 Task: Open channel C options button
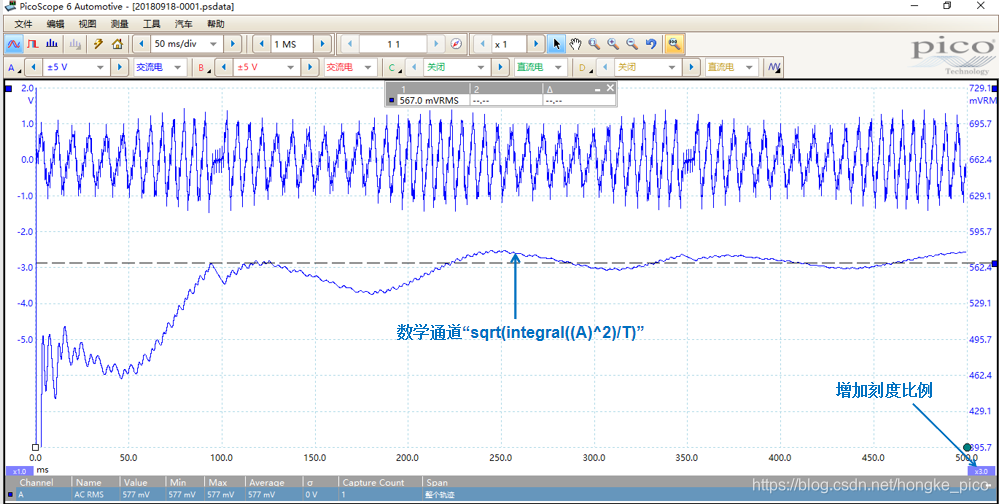click(x=394, y=67)
